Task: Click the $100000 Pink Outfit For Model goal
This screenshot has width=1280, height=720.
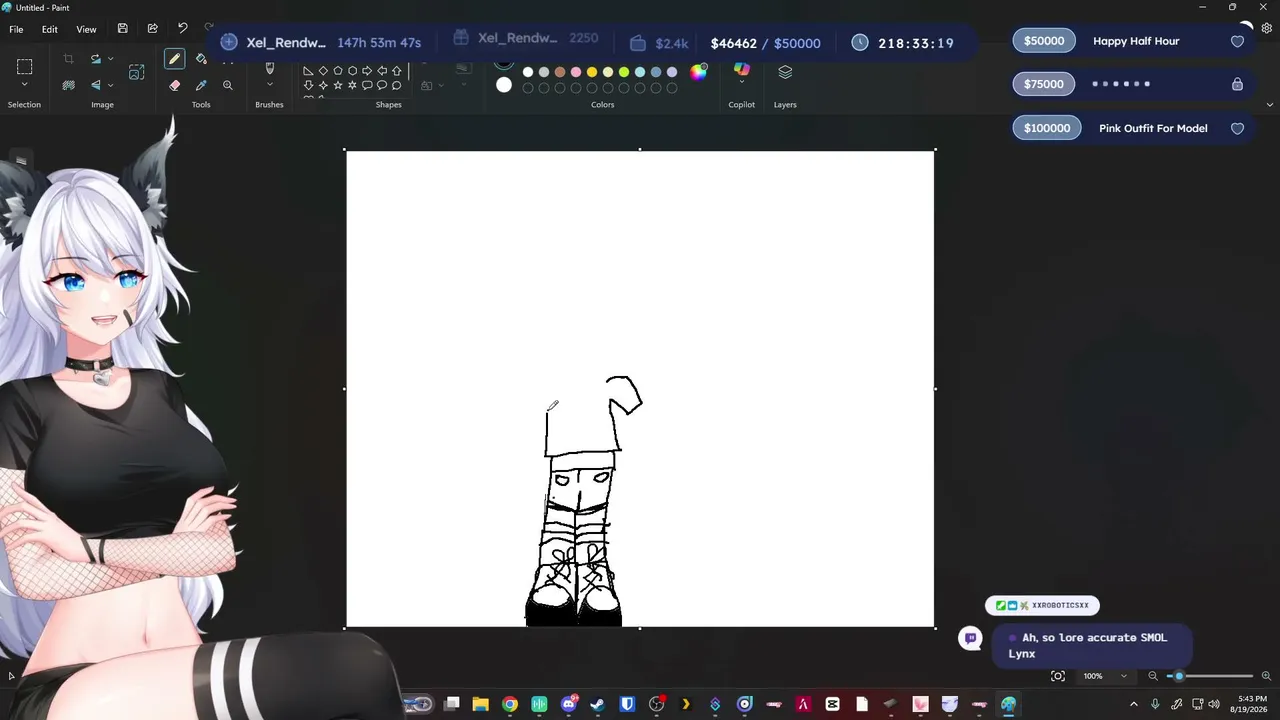Action: tap(1132, 128)
